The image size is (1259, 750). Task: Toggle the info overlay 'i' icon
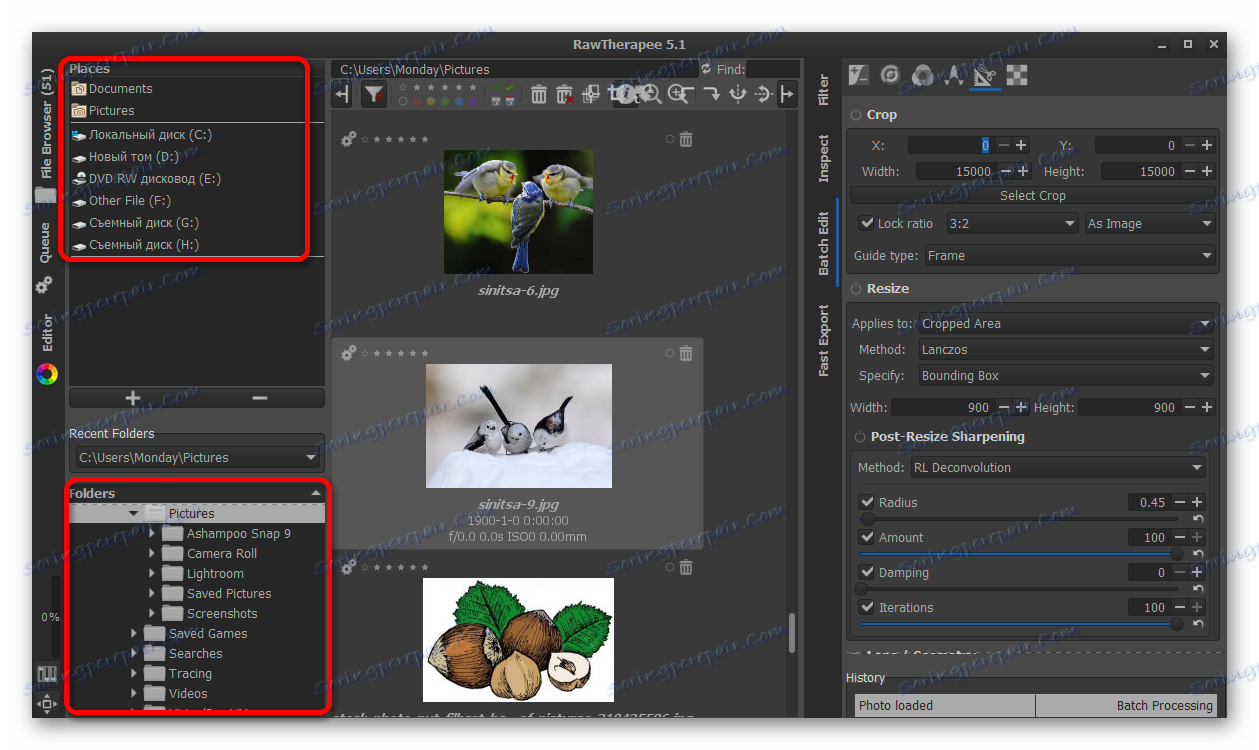(626, 94)
